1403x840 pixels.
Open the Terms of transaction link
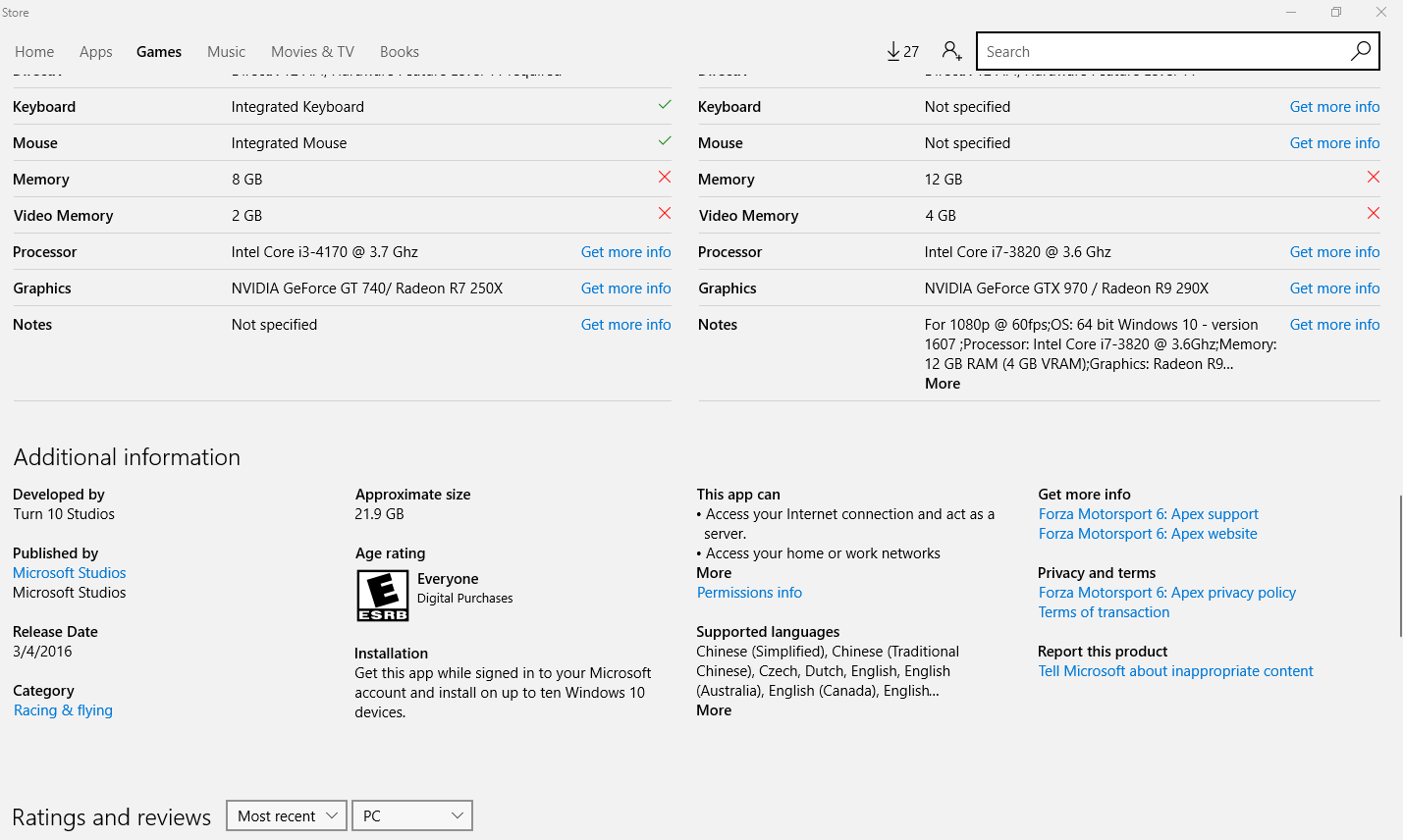(1104, 612)
